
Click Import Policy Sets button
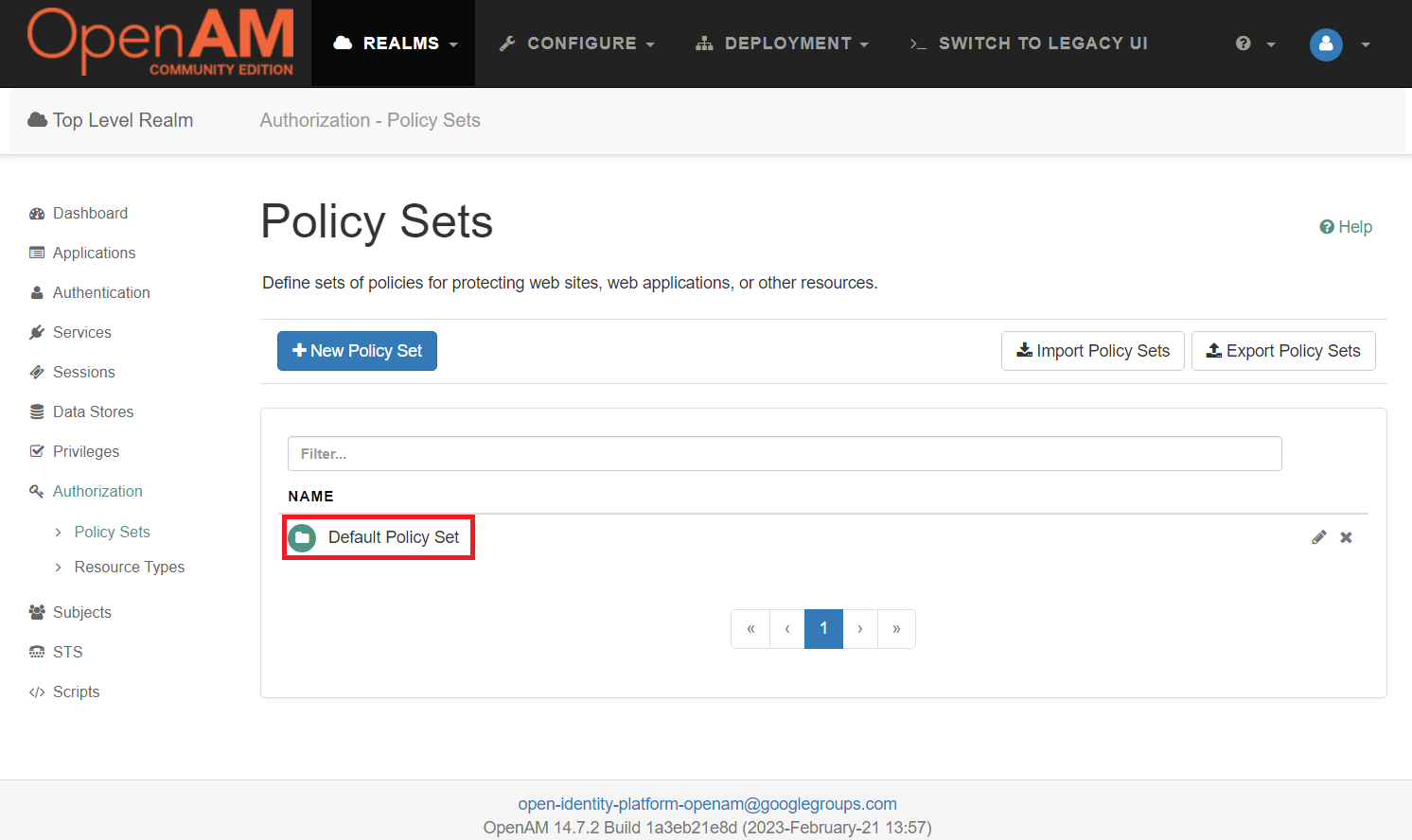1093,351
